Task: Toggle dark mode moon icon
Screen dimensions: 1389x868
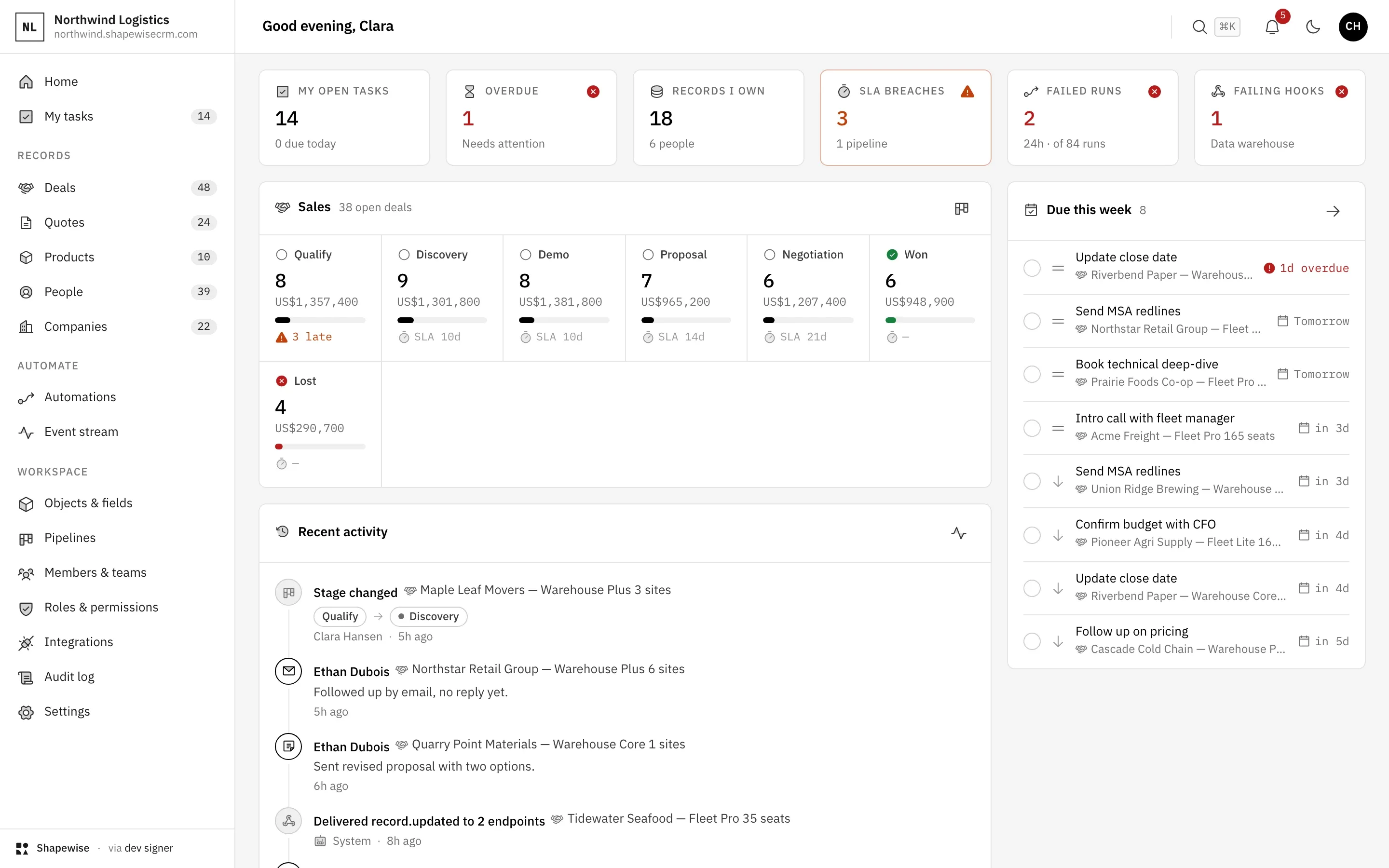Action: click(1313, 27)
